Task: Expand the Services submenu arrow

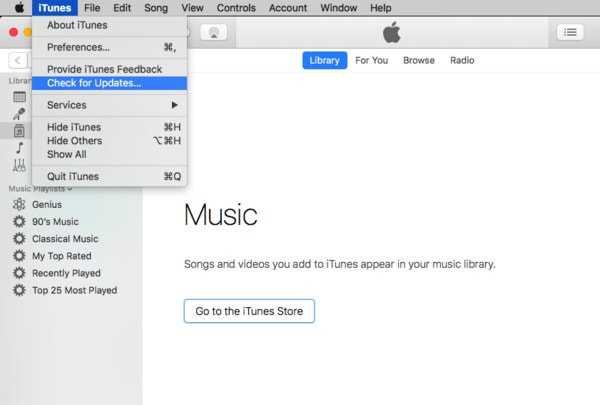Action: click(x=174, y=105)
